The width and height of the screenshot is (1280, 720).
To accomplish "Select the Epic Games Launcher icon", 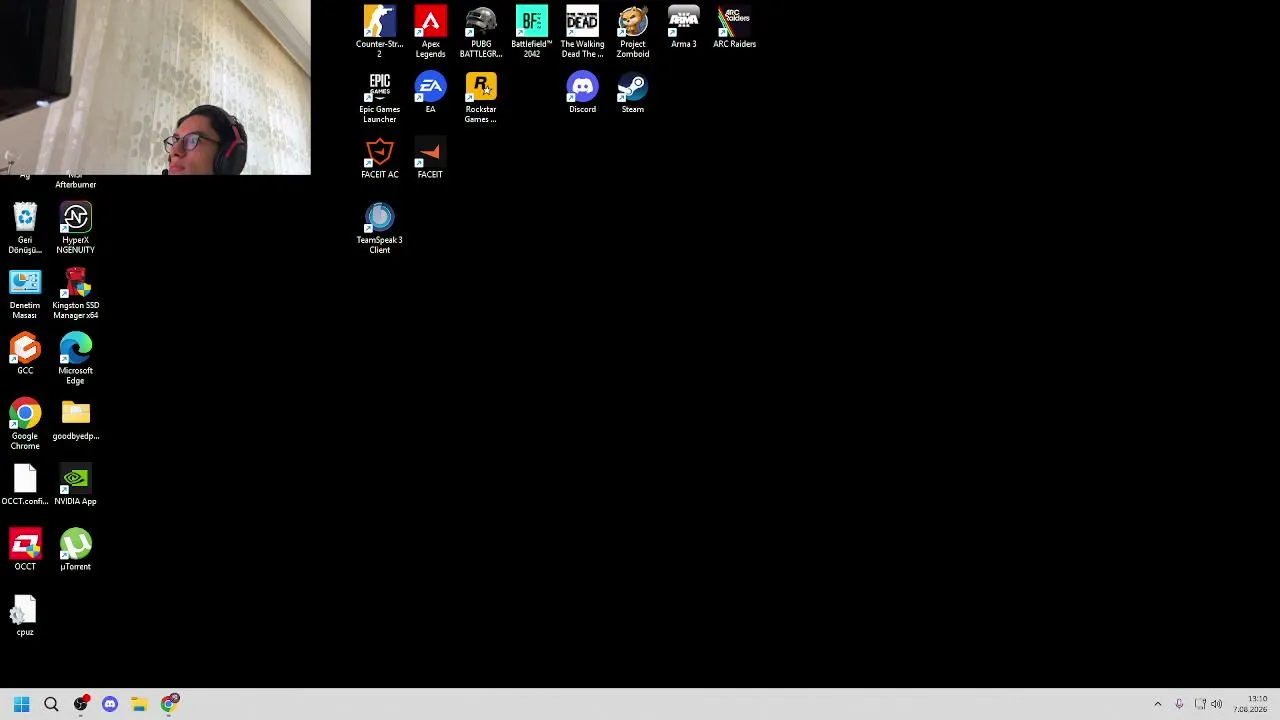I will [x=379, y=97].
